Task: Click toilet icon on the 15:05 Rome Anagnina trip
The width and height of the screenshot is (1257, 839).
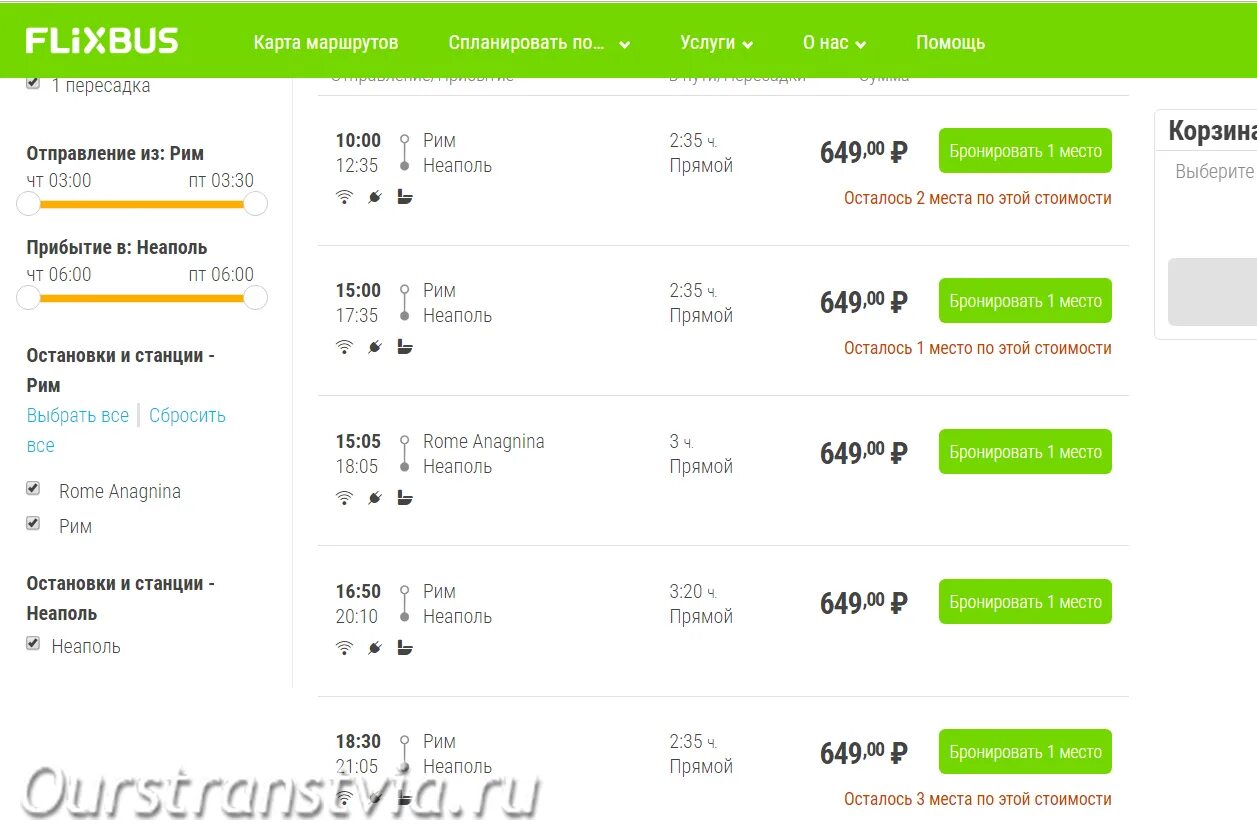Action: [405, 498]
